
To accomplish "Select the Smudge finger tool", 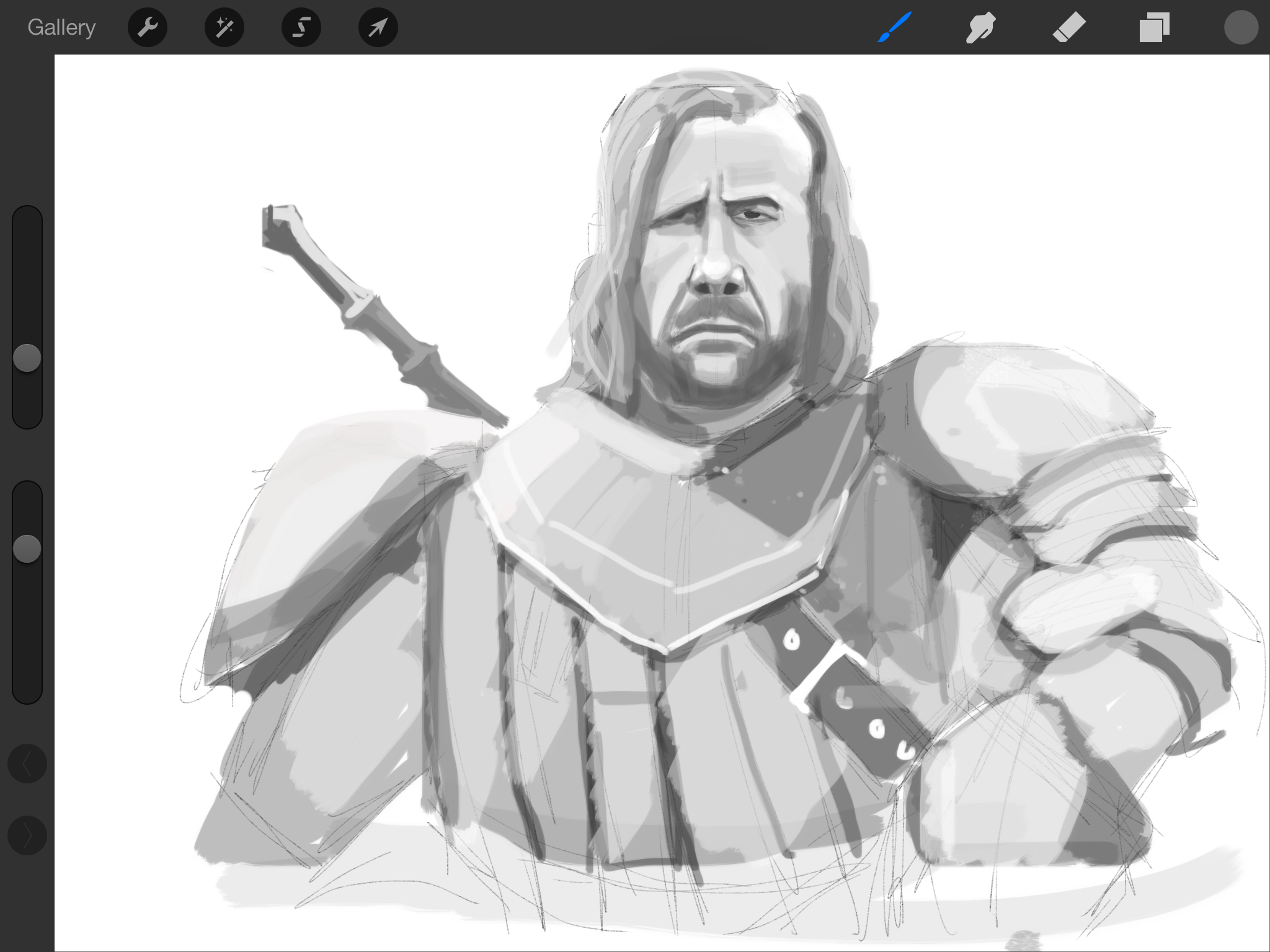I will coord(981,27).
